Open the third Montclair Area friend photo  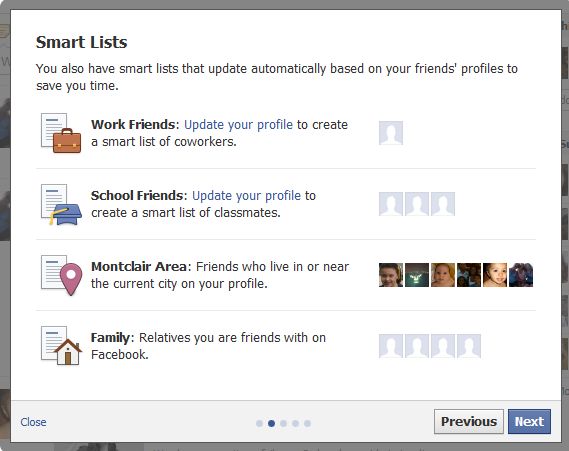[443, 275]
